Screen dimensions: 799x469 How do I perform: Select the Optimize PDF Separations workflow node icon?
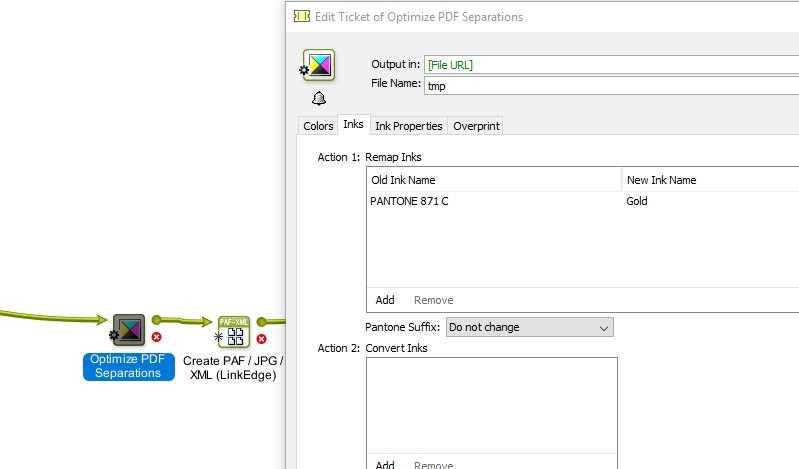pyautogui.click(x=129, y=329)
